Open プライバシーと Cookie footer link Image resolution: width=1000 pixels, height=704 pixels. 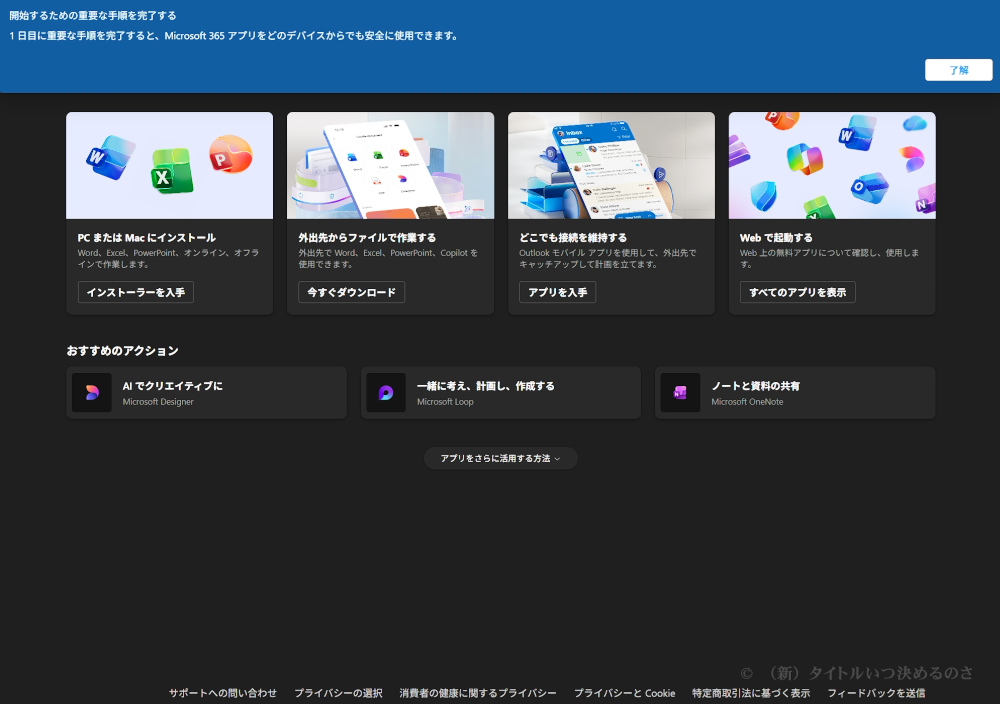click(x=624, y=693)
